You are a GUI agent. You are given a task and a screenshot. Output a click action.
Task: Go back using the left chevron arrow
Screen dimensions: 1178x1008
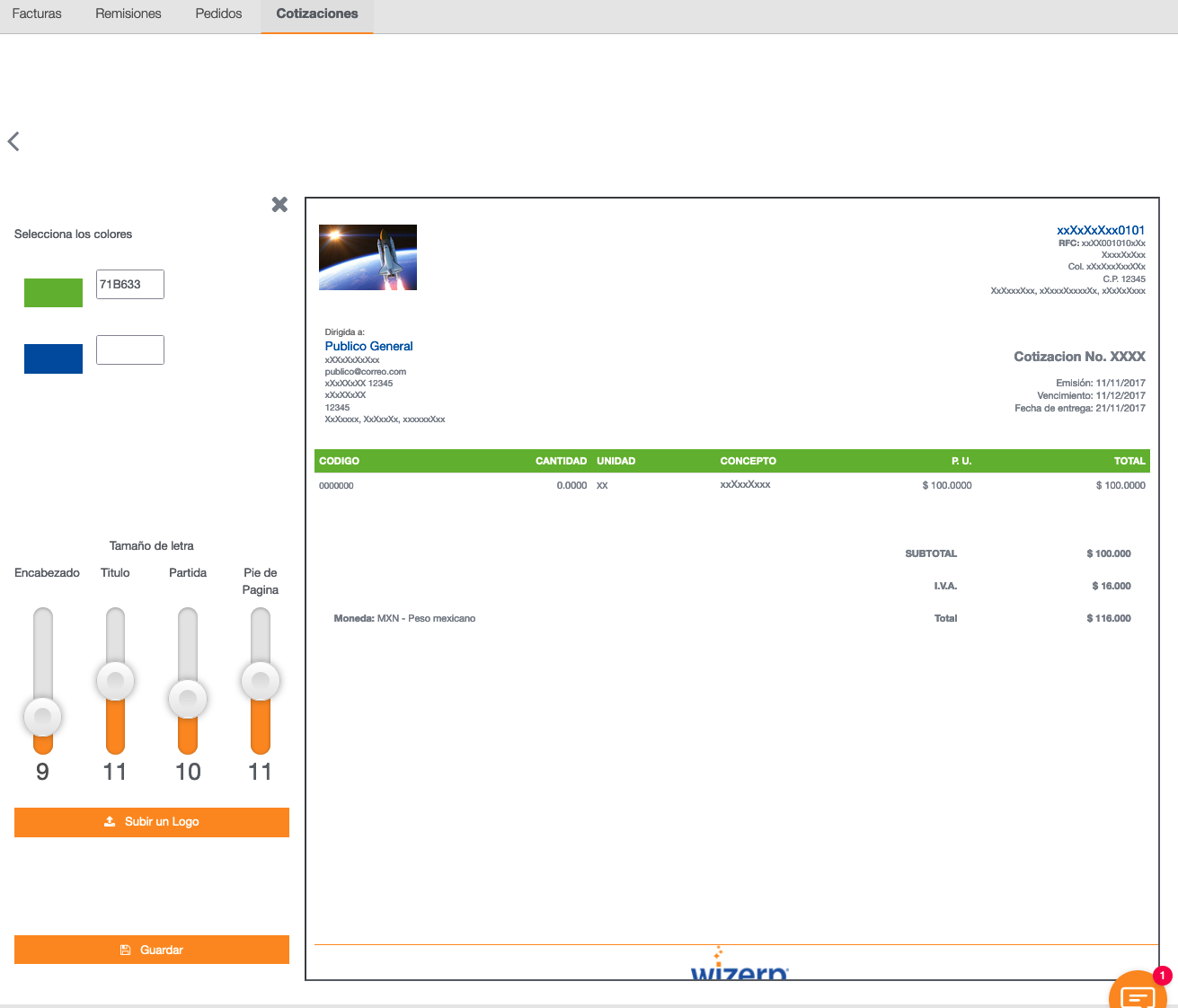pos(13,141)
